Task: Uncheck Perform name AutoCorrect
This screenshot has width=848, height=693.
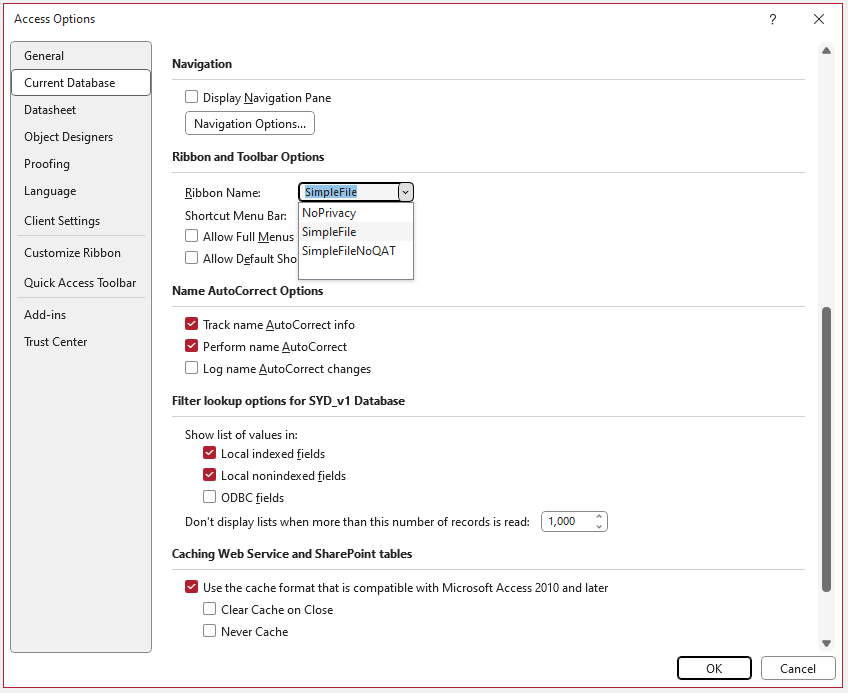Action: point(191,346)
